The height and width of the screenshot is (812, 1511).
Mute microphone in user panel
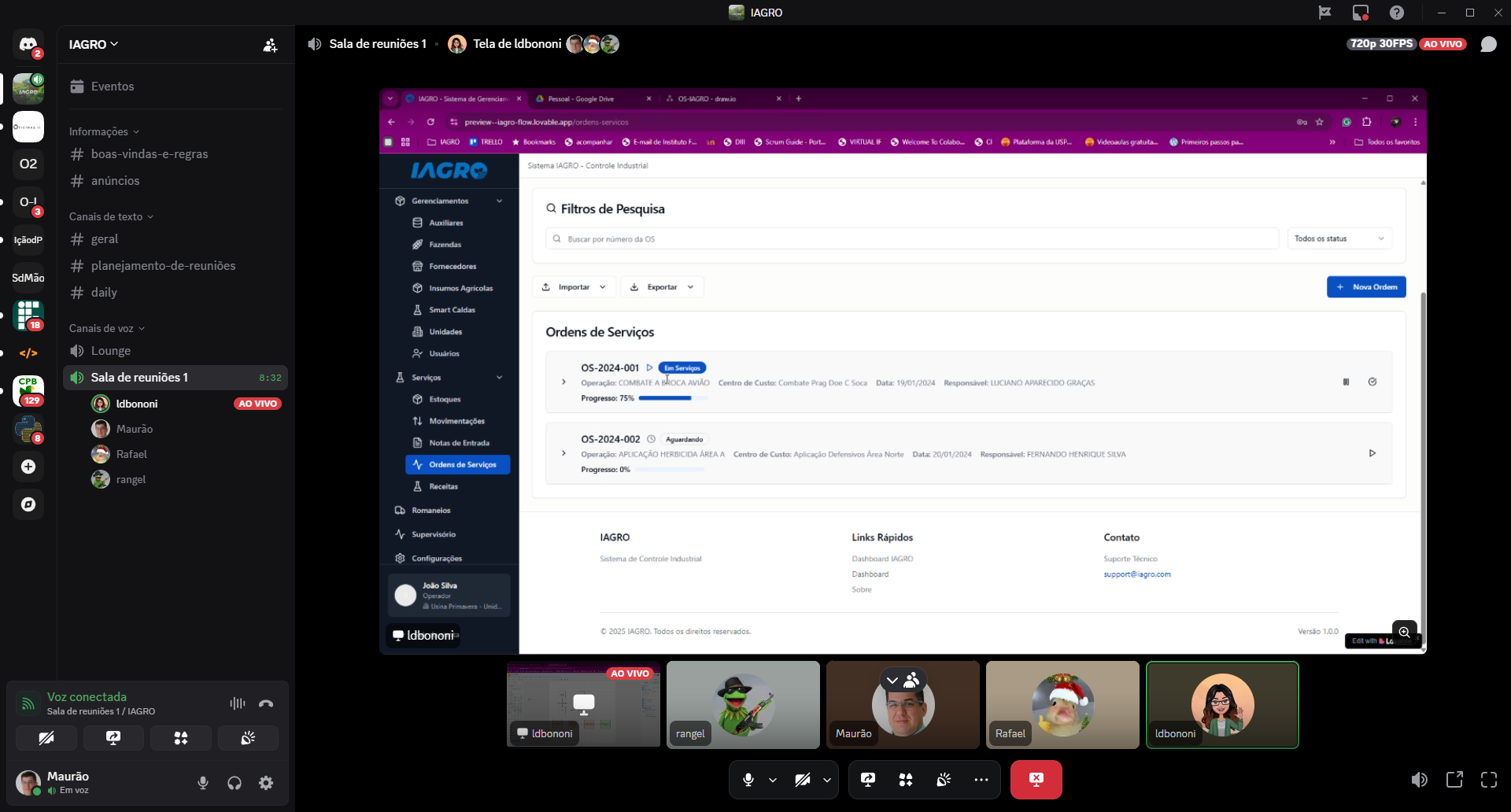pyautogui.click(x=203, y=783)
